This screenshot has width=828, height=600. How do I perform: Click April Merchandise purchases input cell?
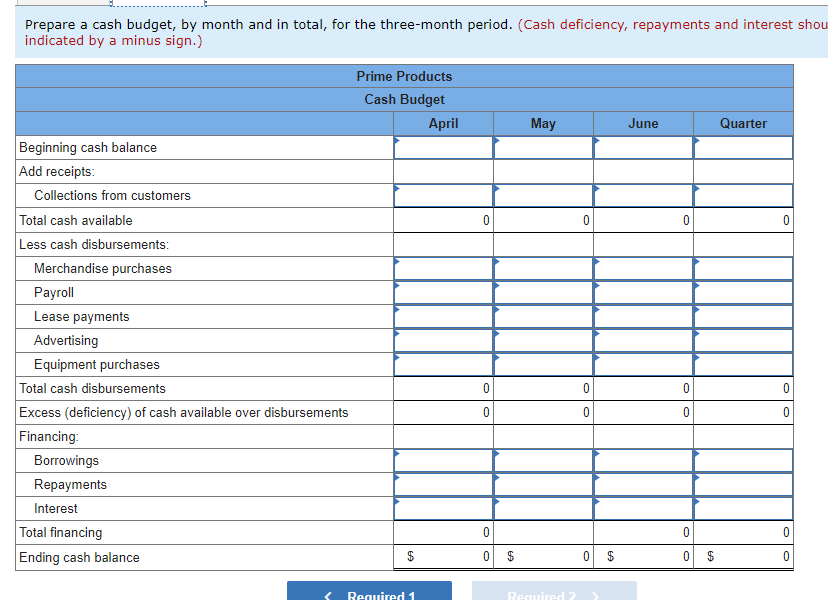click(443, 268)
